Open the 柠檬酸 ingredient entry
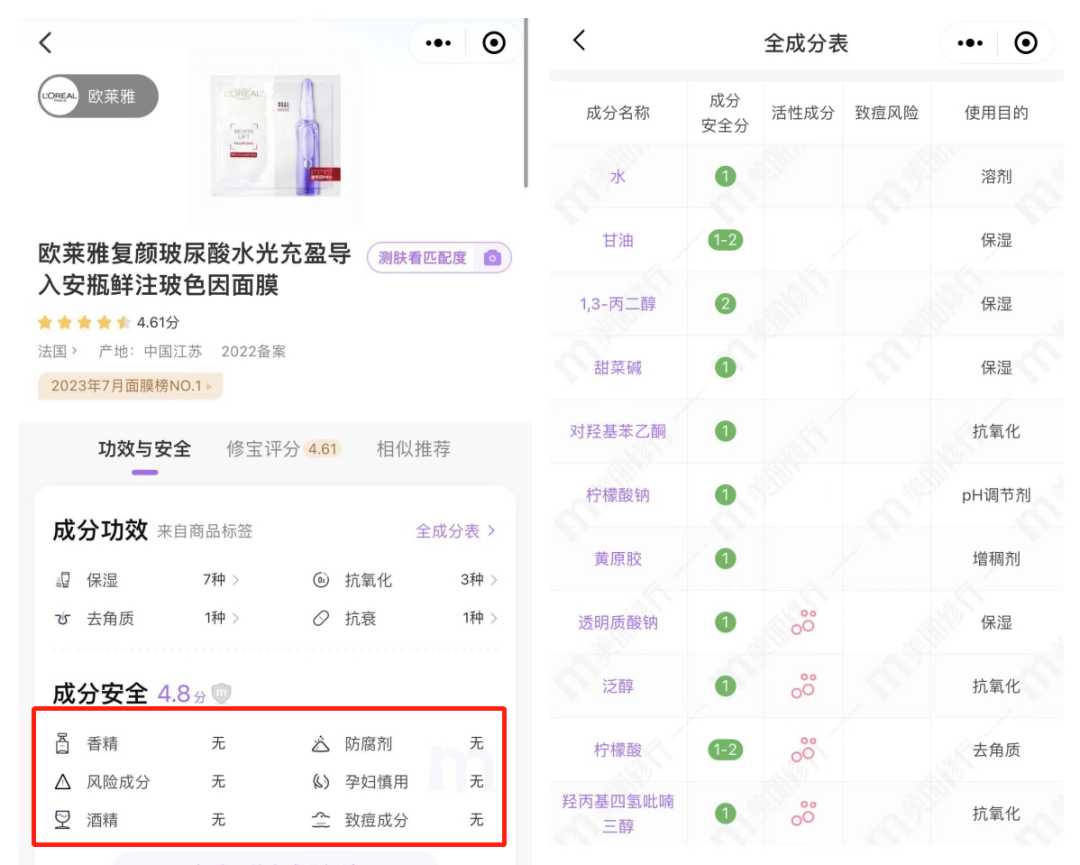This screenshot has height=865, width=1080. point(618,750)
